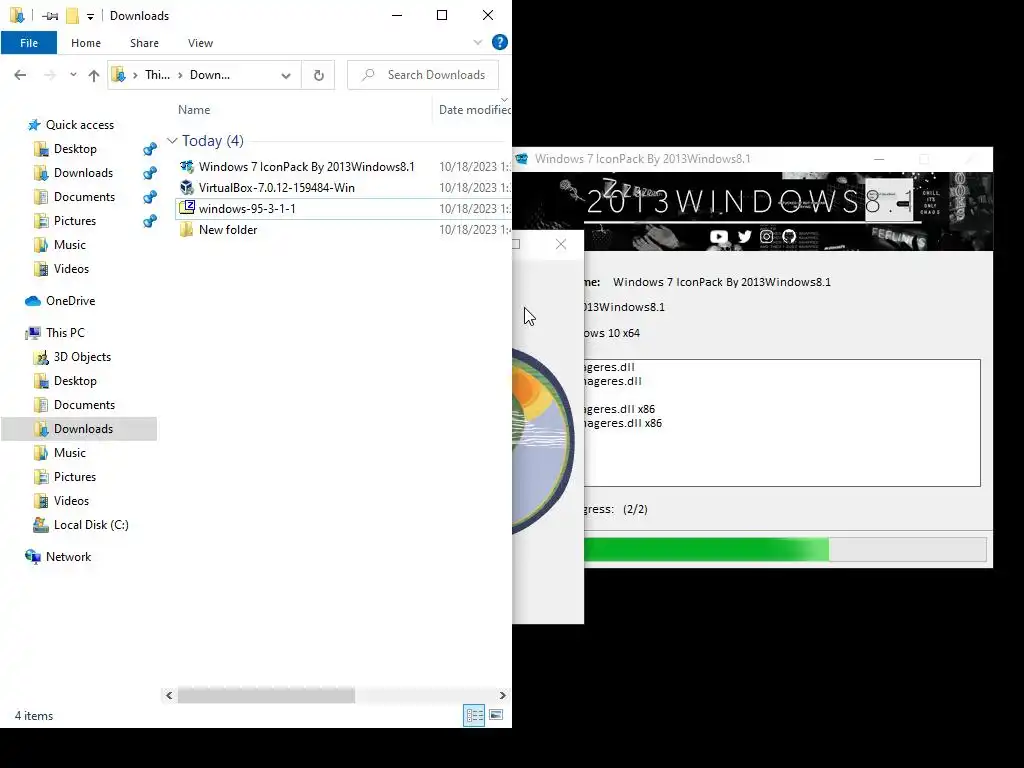Select the VirtualBox-7.0.12-159484-Win installer
The image size is (1024, 768).
click(276, 187)
